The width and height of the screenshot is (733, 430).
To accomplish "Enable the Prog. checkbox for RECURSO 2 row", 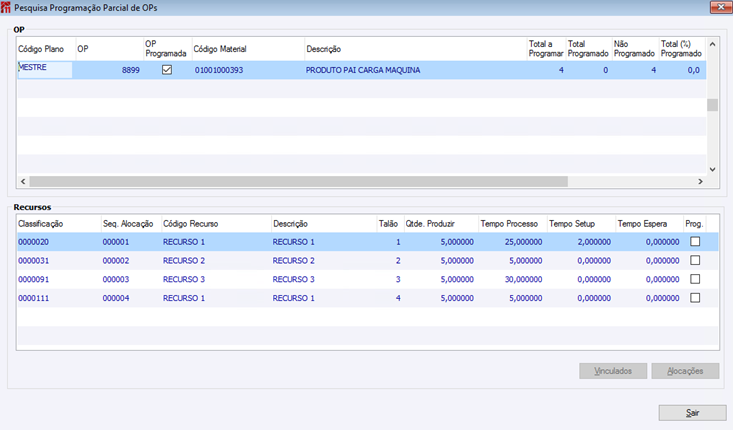I will pos(695,260).
